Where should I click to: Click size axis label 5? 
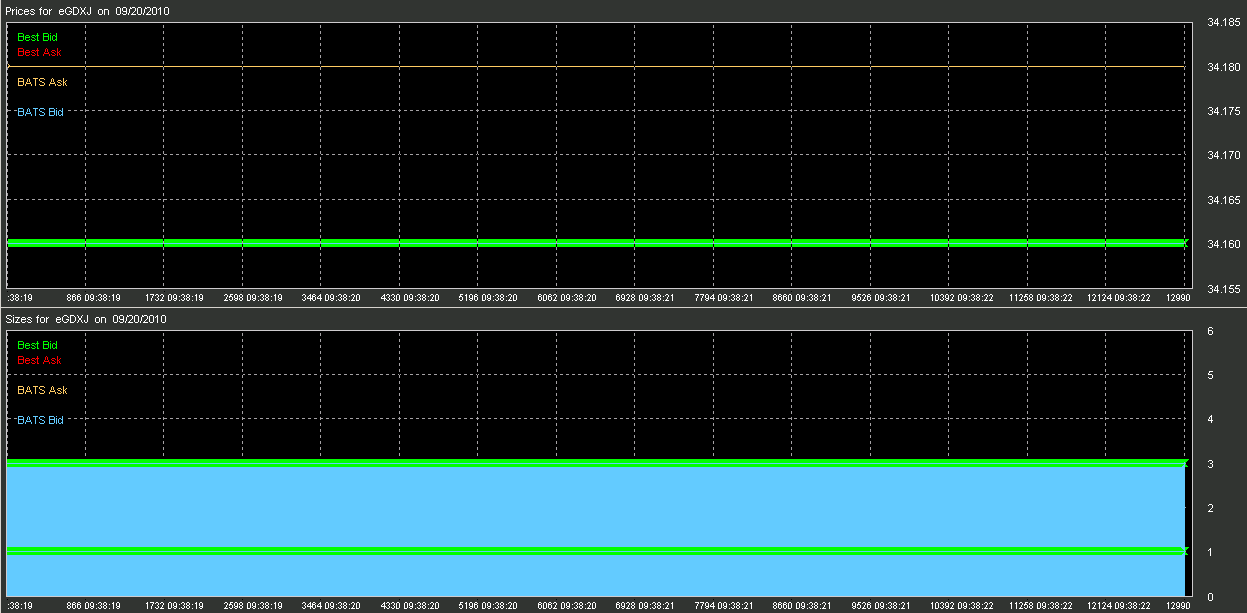point(1210,375)
